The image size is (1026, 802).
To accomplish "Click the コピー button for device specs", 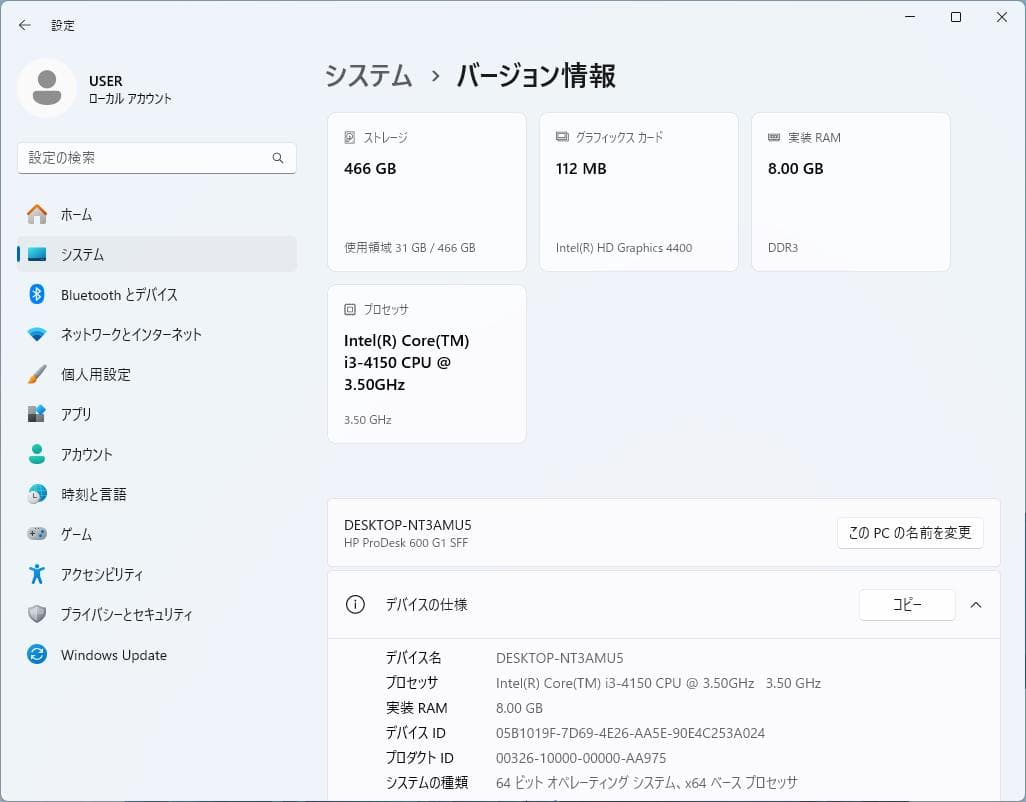I will pos(906,604).
